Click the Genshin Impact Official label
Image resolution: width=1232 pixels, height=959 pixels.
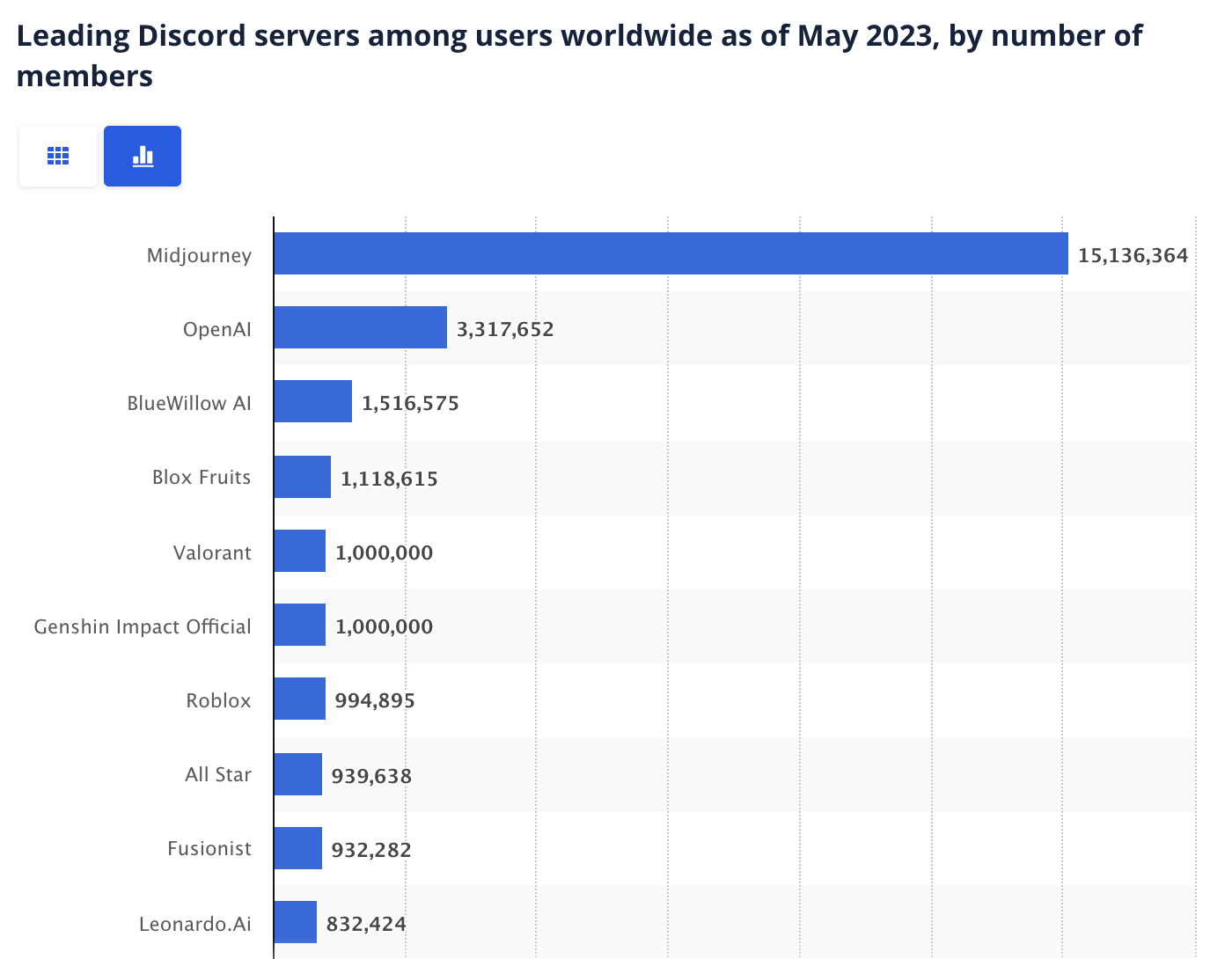[x=143, y=626]
